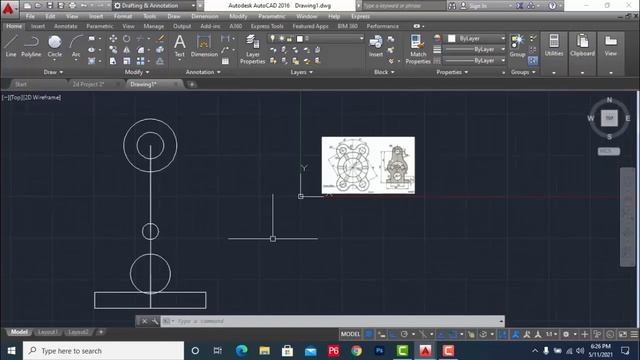Click the reference image thumbnail in drawing area
The image size is (640, 360).
pyautogui.click(x=368, y=165)
